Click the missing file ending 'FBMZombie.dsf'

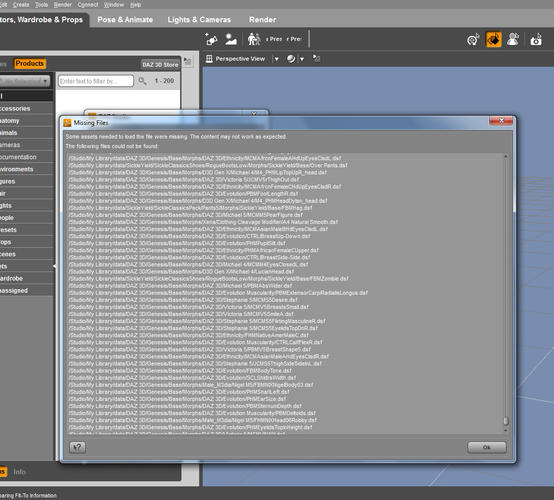pos(208,278)
